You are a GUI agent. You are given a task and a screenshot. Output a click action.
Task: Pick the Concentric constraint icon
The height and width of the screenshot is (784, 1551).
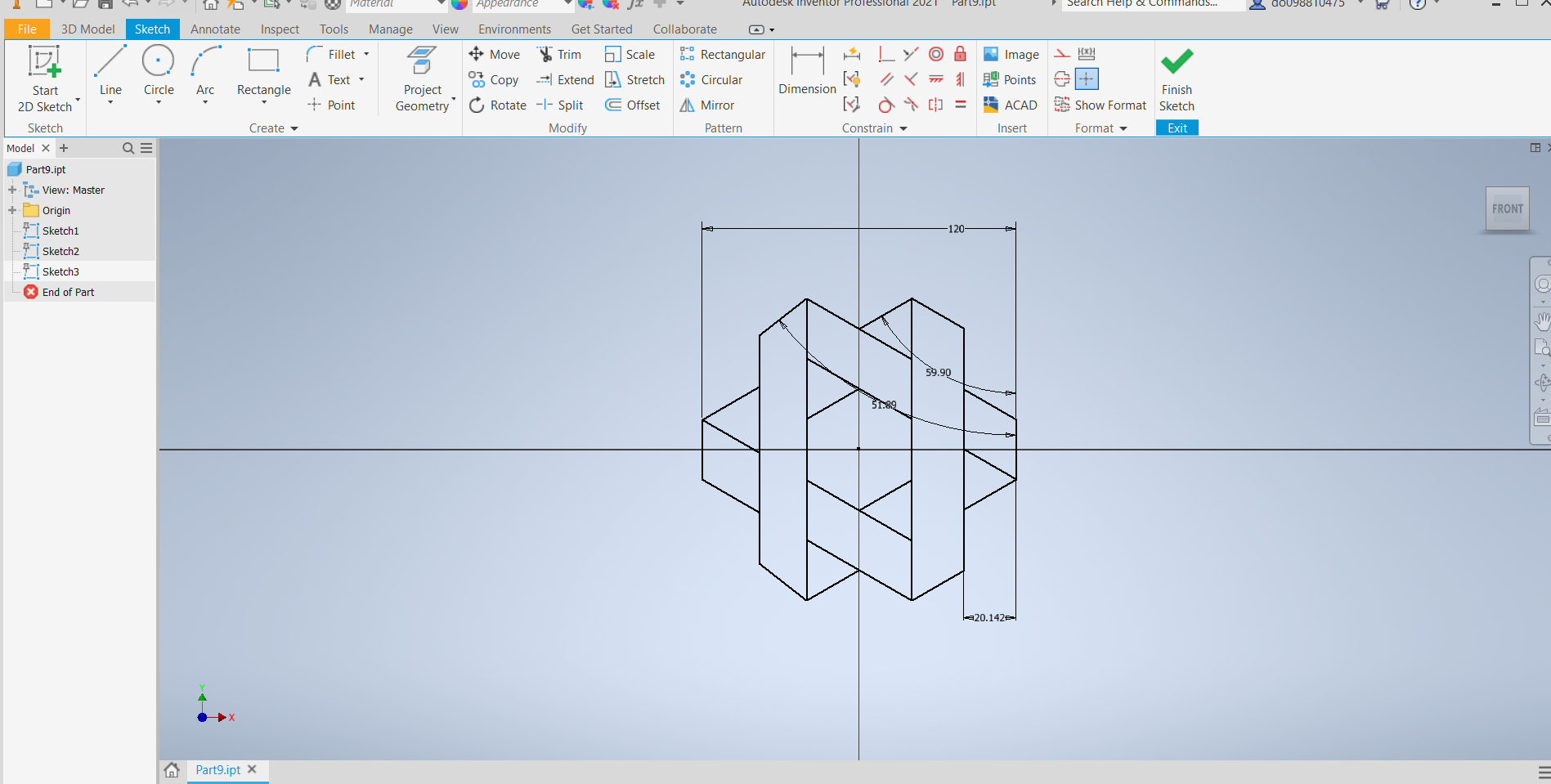point(936,54)
